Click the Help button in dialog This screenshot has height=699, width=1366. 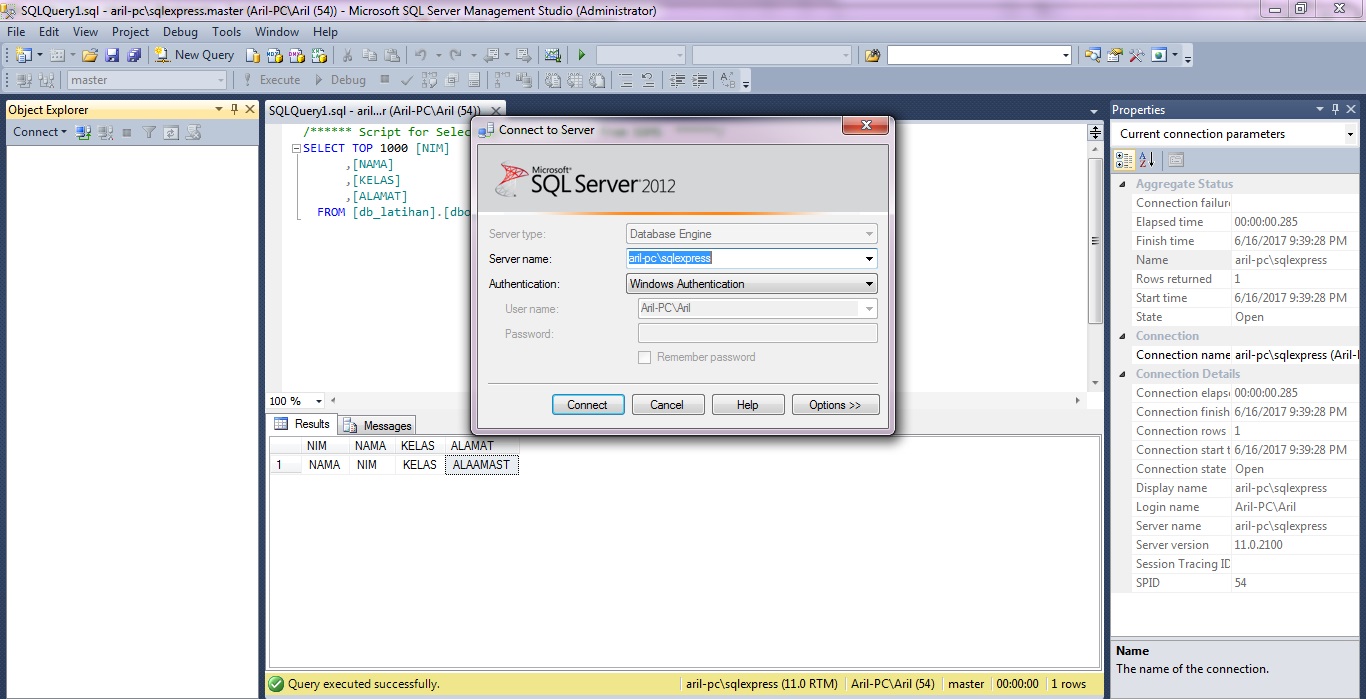[x=747, y=405]
